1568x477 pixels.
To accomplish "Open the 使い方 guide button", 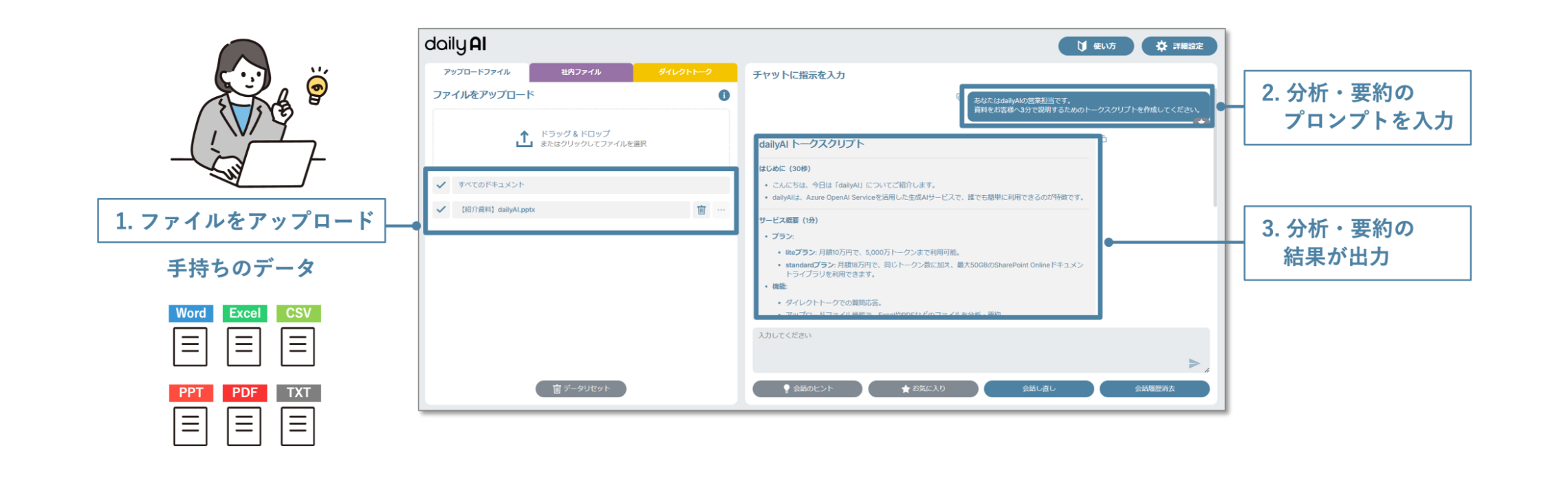I will [x=1096, y=46].
